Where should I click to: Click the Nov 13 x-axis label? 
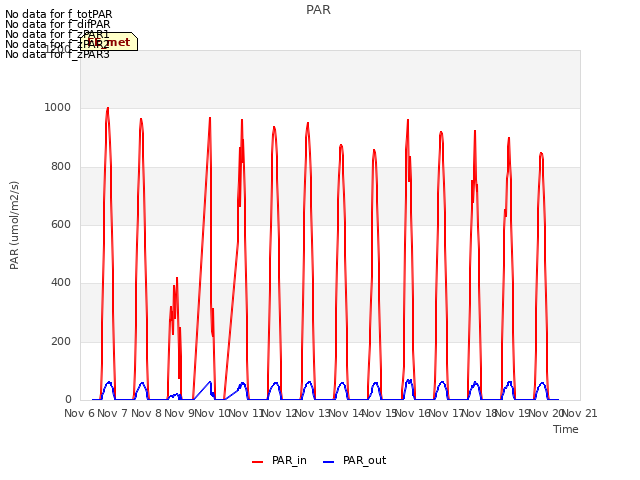(312, 413)
